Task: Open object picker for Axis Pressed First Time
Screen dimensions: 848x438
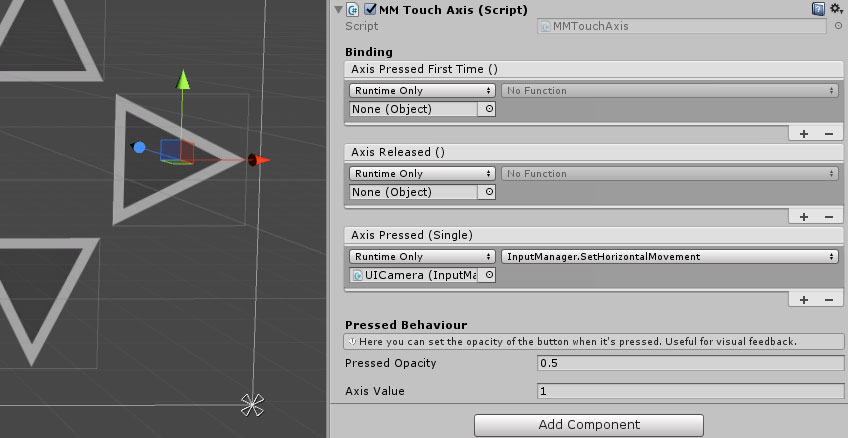Action: tap(488, 109)
